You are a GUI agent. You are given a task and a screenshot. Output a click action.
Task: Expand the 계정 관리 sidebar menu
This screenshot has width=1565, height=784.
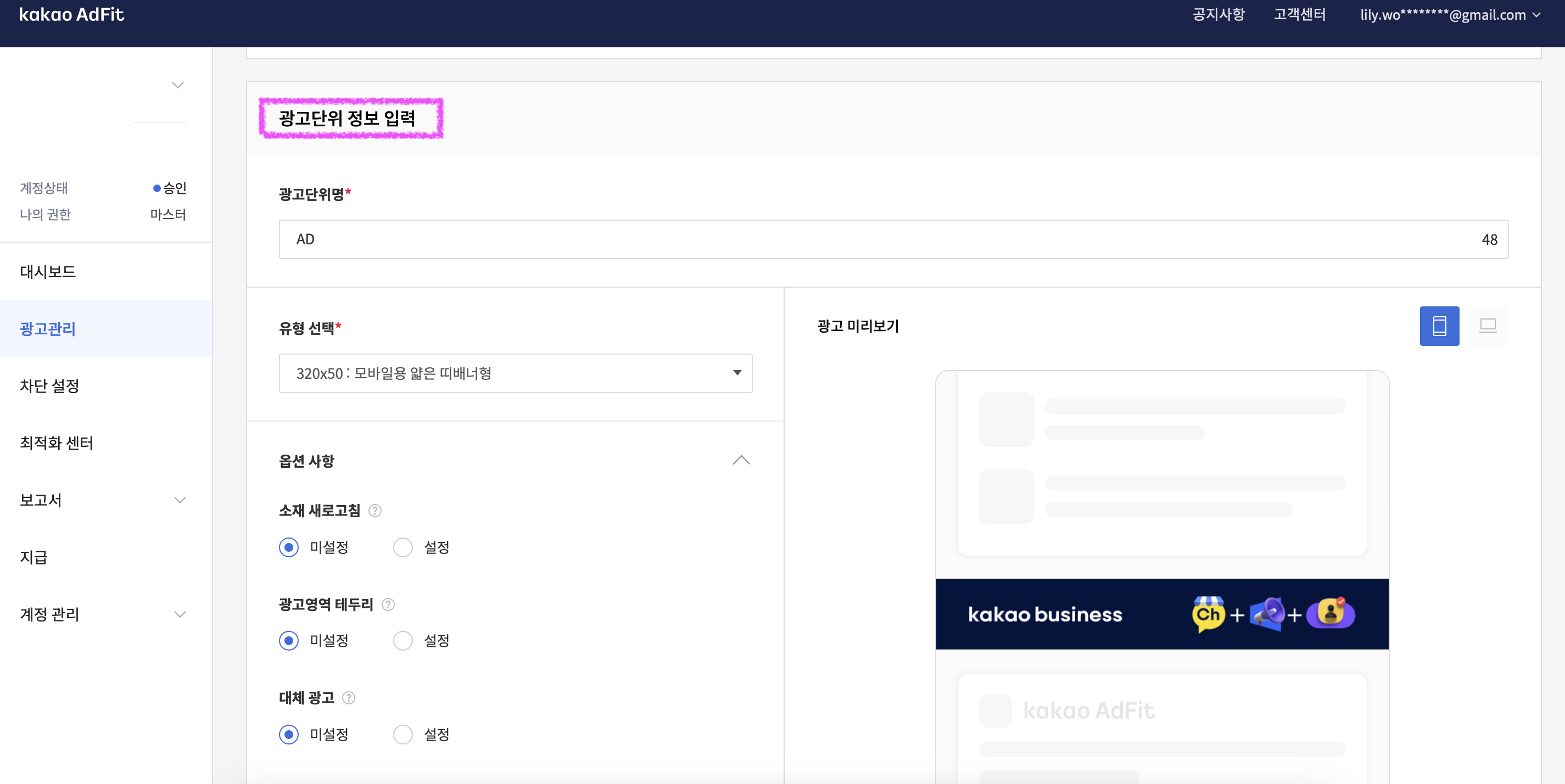point(180,614)
